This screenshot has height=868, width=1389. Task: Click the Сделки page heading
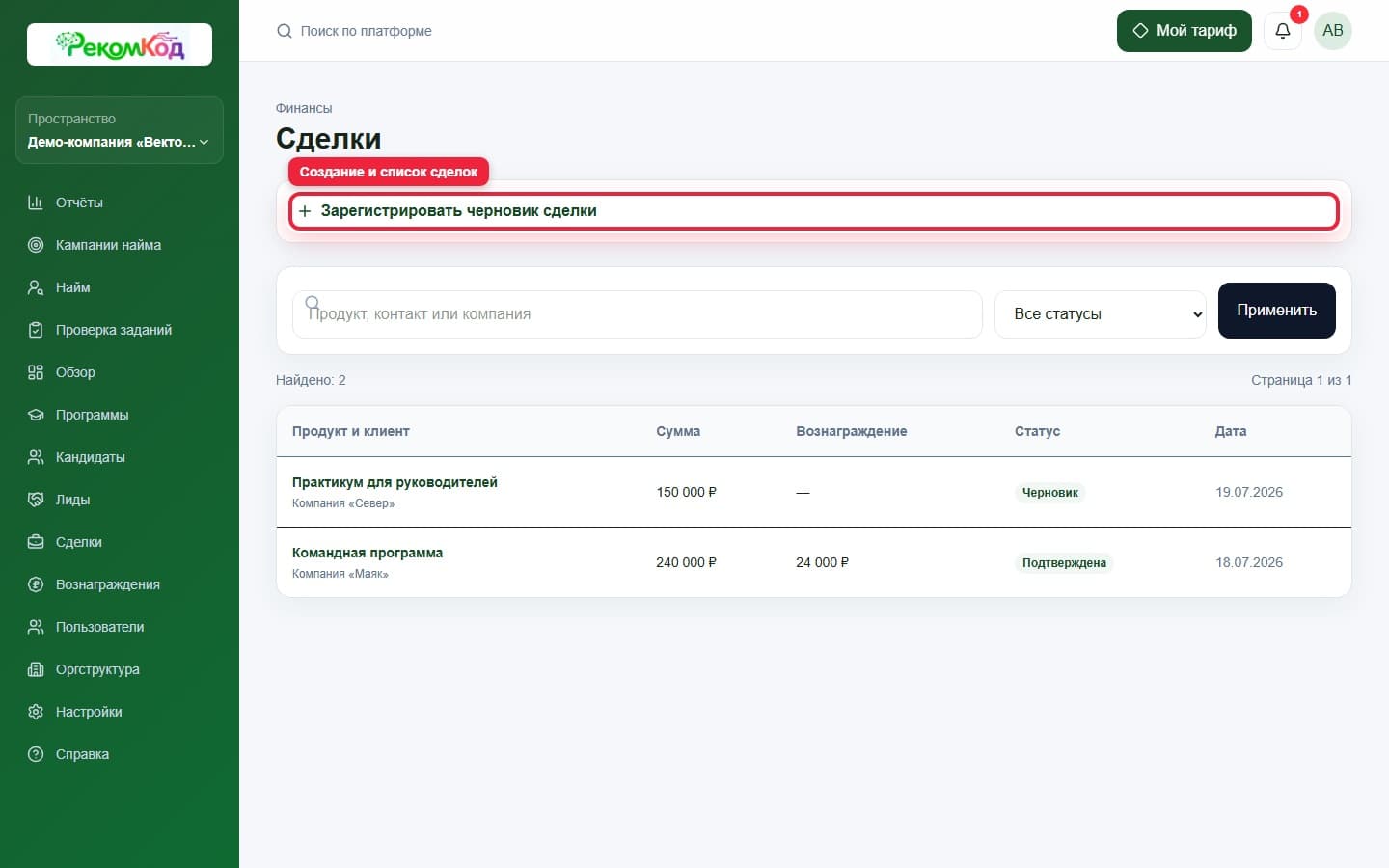click(329, 139)
